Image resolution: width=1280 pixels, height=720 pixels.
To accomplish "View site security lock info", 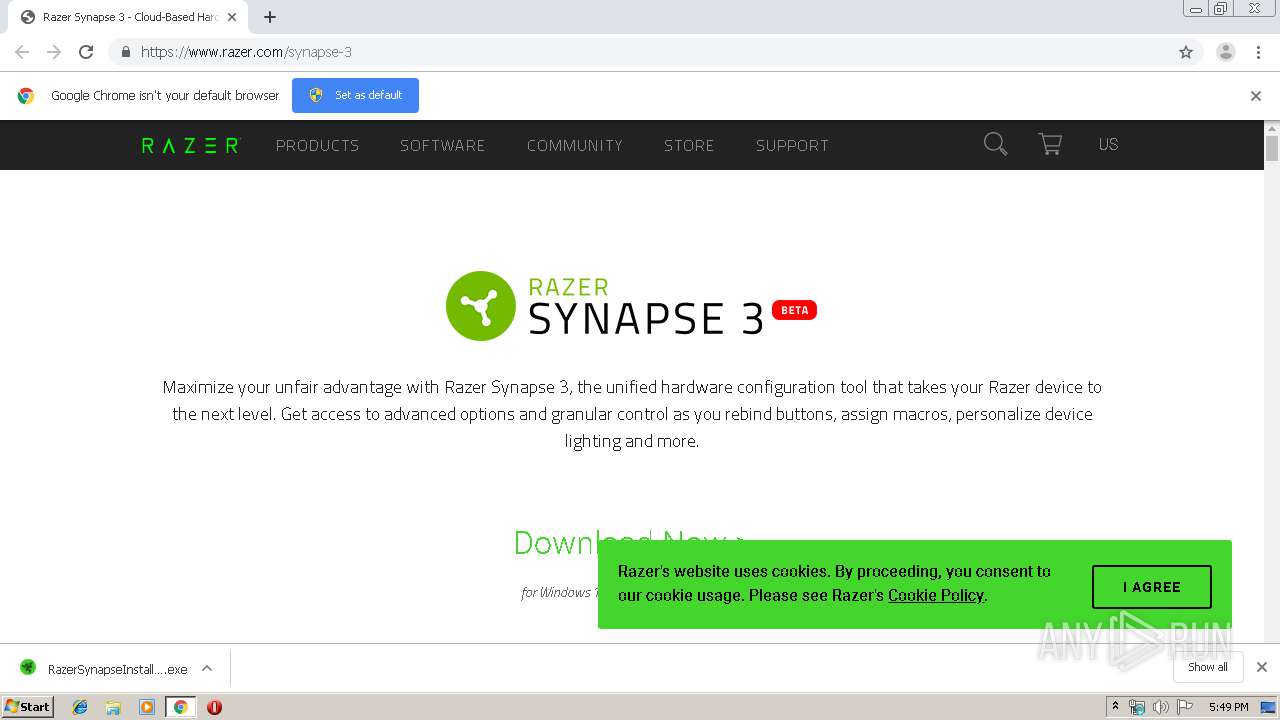I will coord(125,52).
